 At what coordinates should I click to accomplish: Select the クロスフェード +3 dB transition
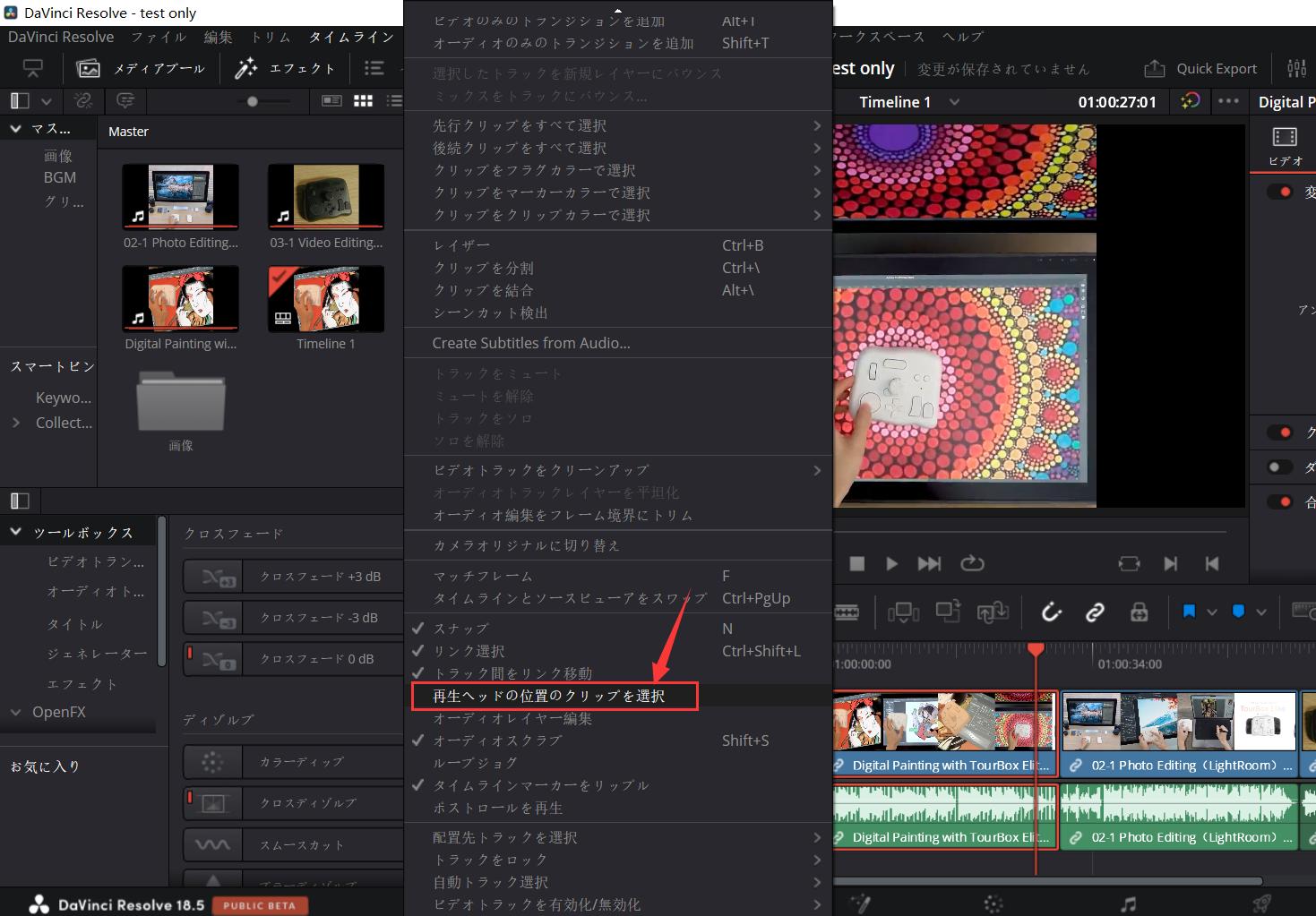294,577
